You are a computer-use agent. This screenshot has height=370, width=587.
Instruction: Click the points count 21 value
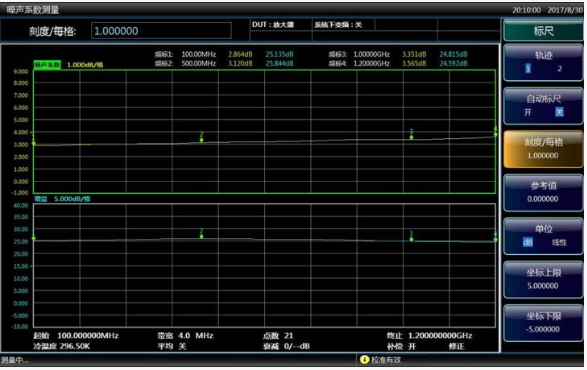[289, 336]
